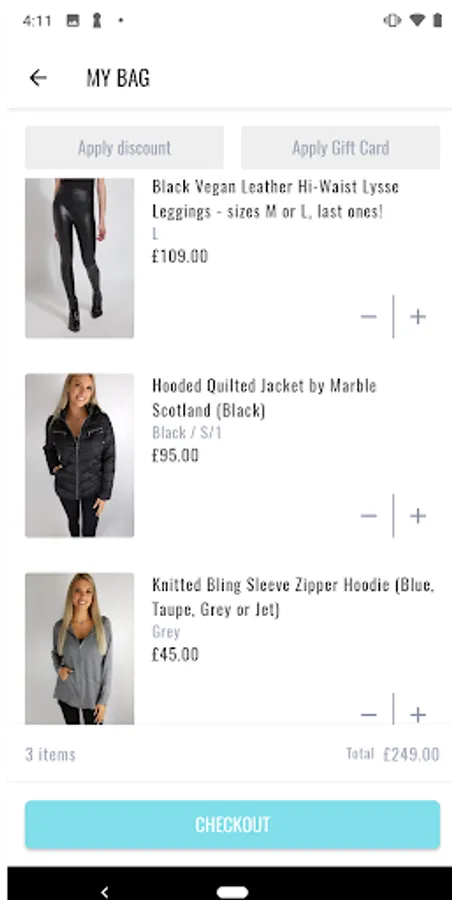Tap the Android back navigation arrow
The image size is (452, 900).
[x=104, y=892]
